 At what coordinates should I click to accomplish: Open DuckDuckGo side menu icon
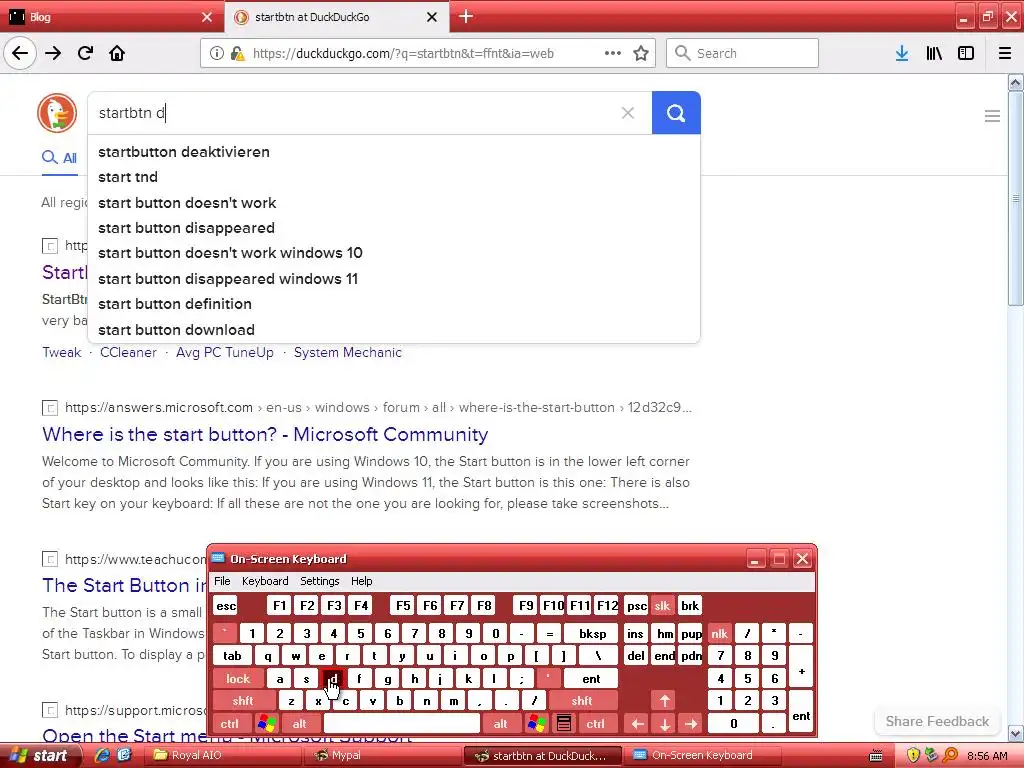click(x=992, y=116)
